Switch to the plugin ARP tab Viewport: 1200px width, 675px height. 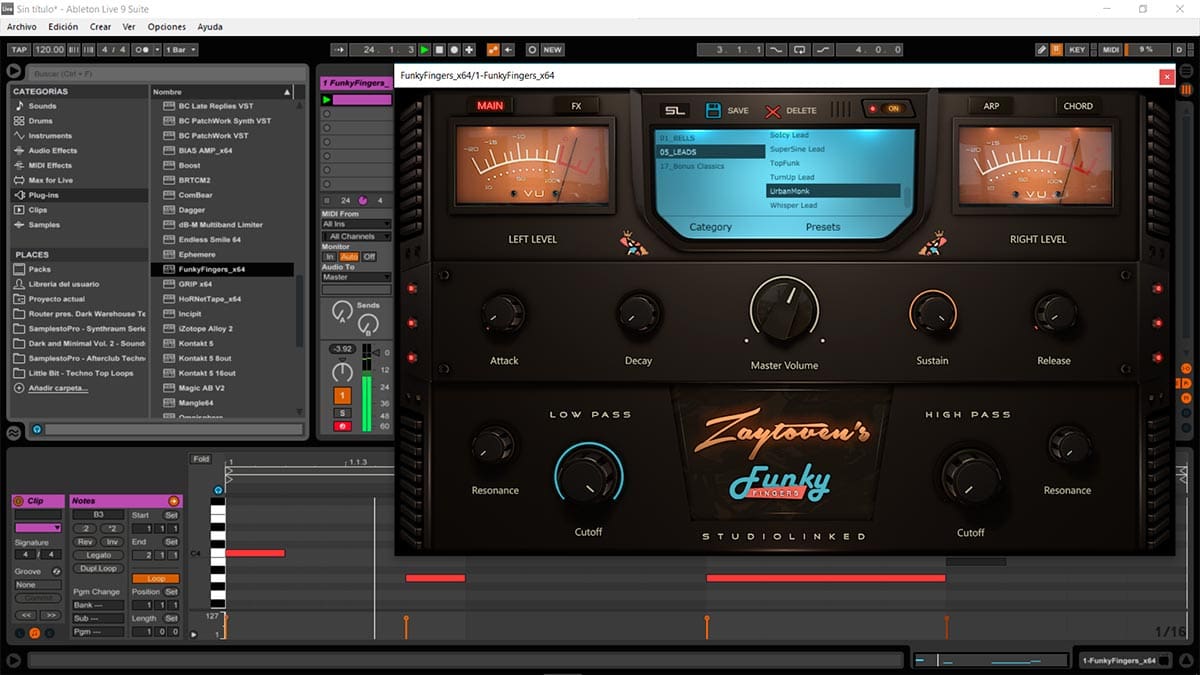pyautogui.click(x=991, y=106)
